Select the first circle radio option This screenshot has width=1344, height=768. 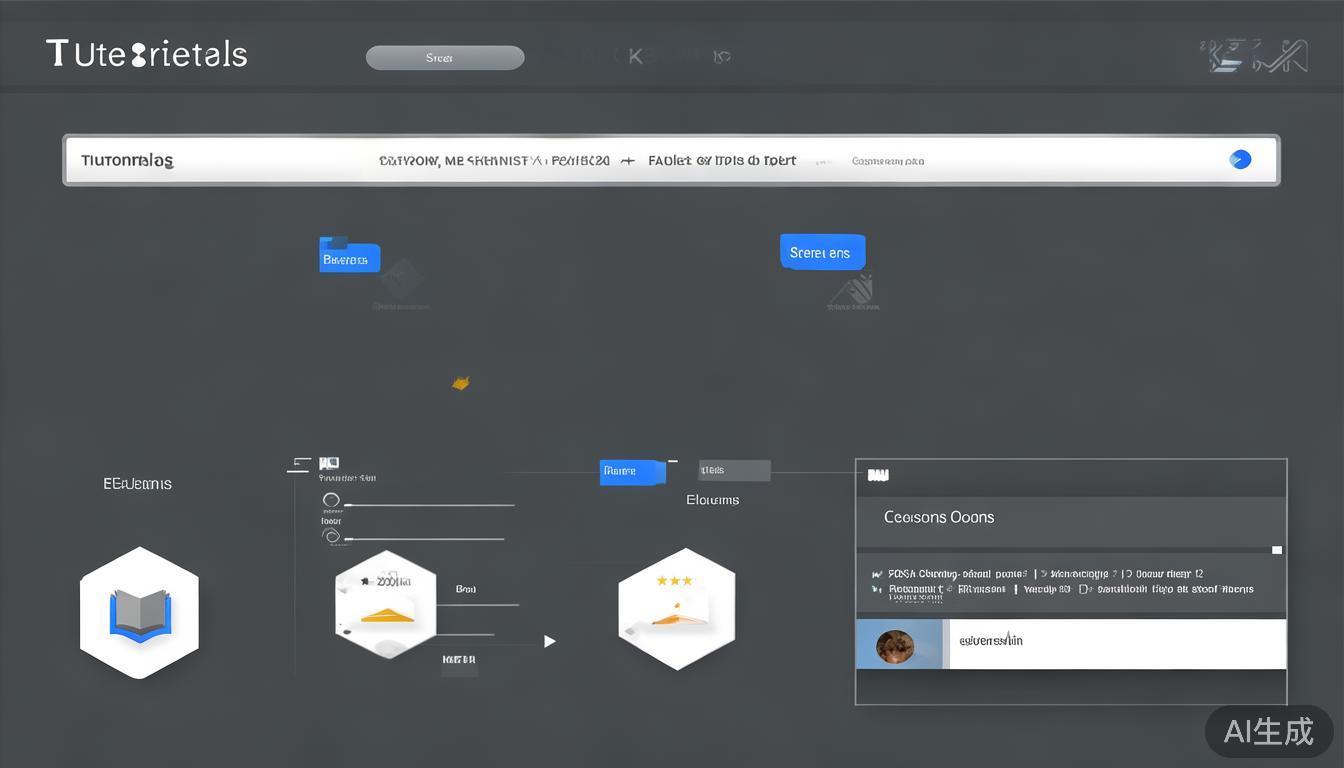point(331,500)
